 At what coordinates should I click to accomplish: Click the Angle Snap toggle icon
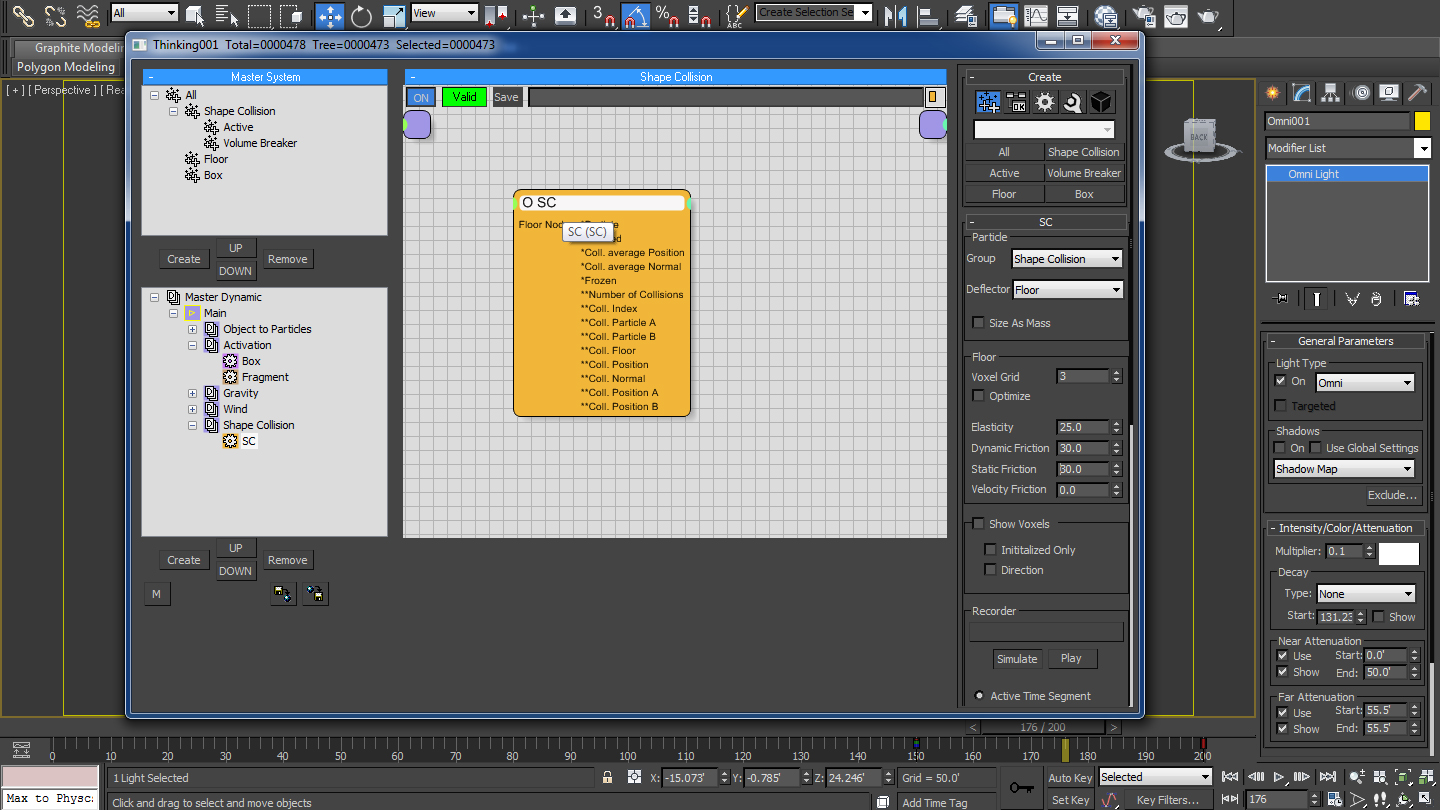tap(636, 15)
